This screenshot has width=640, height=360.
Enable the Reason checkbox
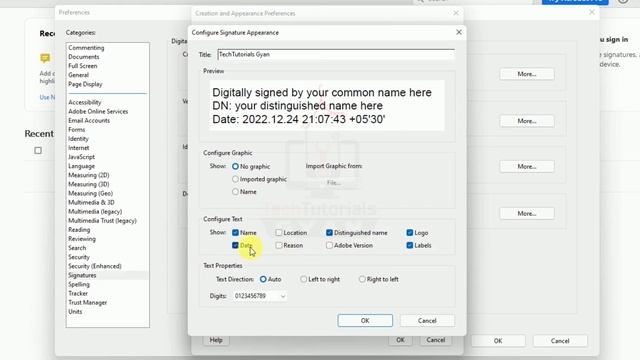(279, 245)
